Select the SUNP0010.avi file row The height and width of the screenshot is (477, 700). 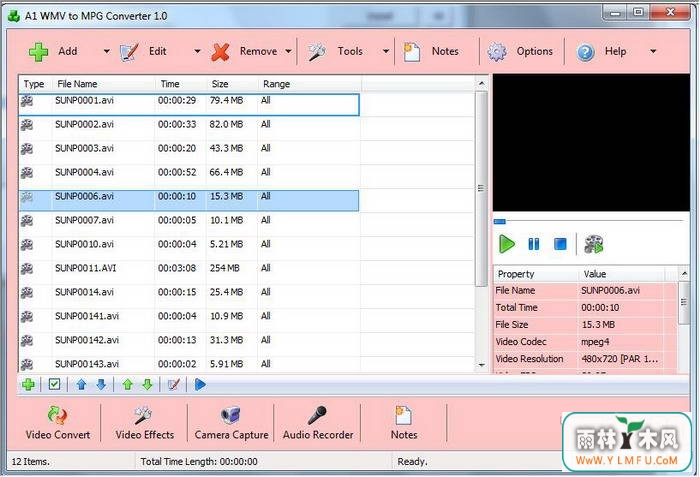189,249
